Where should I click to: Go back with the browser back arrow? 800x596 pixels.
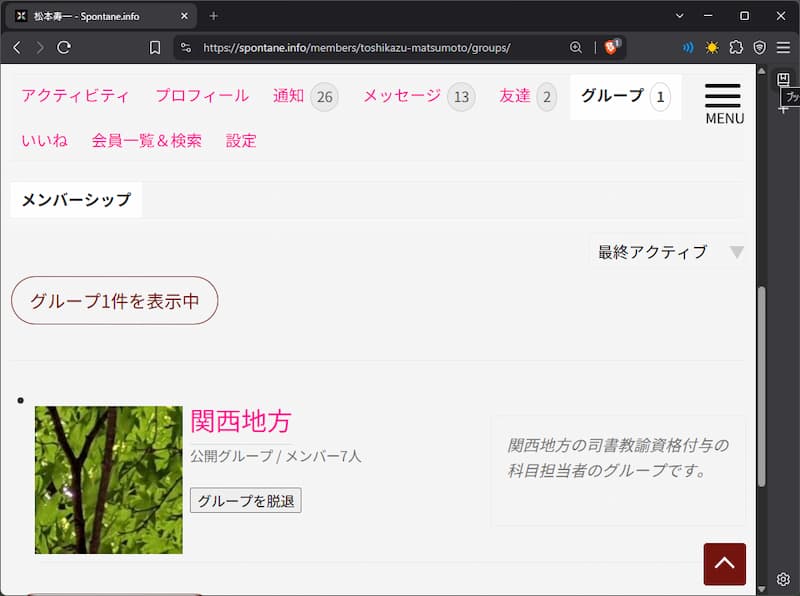pyautogui.click(x=17, y=48)
